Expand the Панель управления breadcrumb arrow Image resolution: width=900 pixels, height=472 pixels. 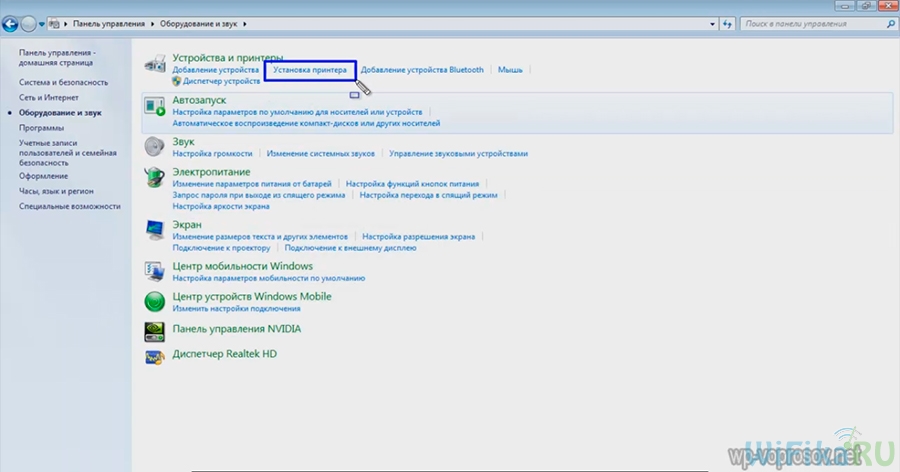pyautogui.click(x=152, y=22)
